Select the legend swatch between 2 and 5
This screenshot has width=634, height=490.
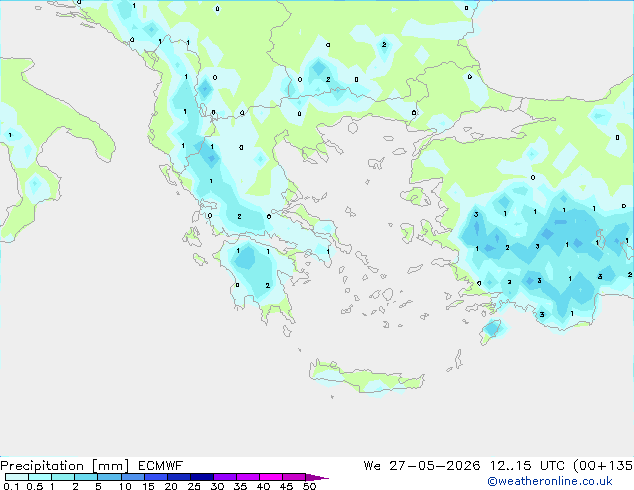86,477
